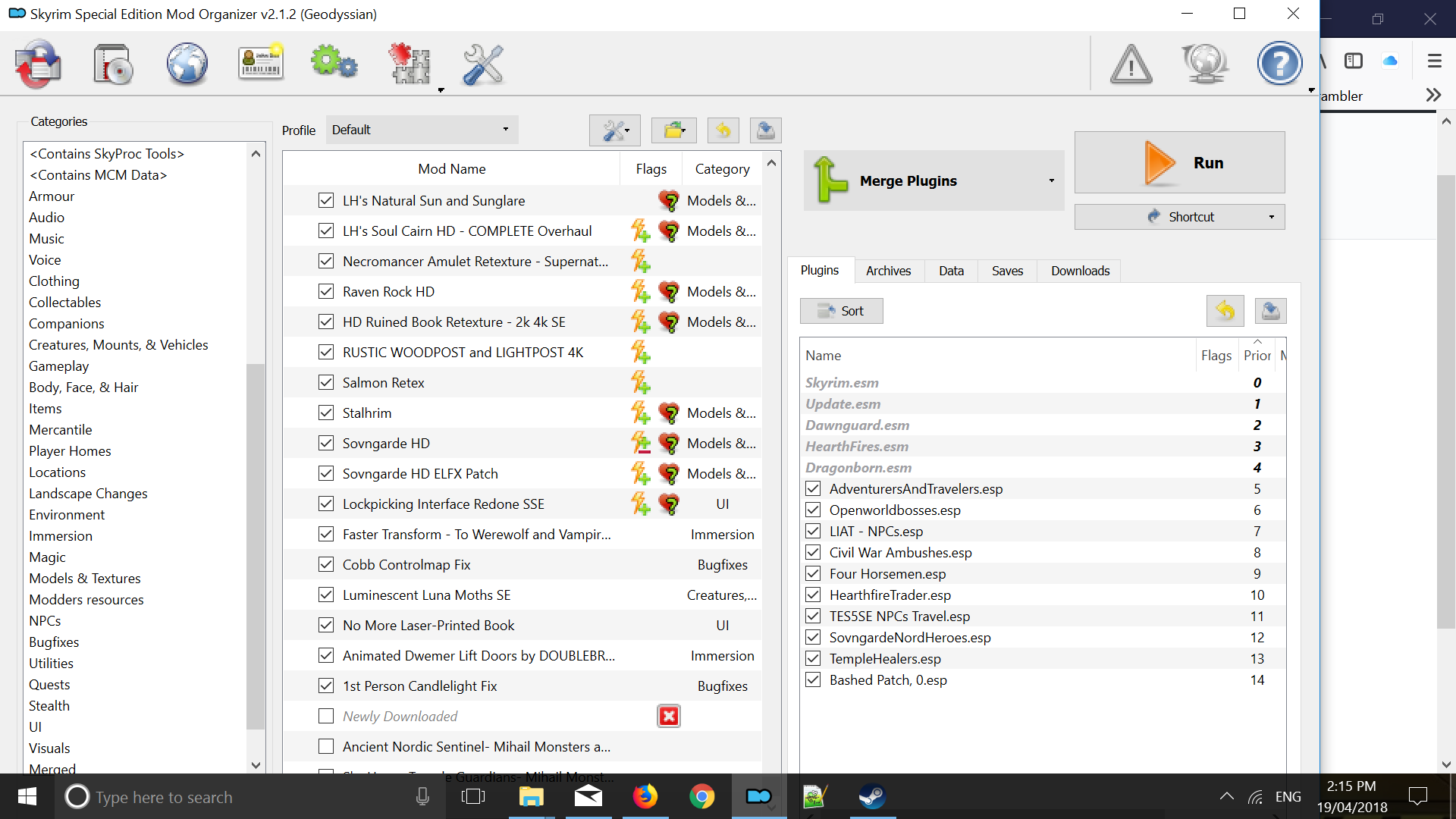Screen dimensions: 1456x819
Task: Expand the Merge Plugins executable dropdown
Action: coord(1051,180)
